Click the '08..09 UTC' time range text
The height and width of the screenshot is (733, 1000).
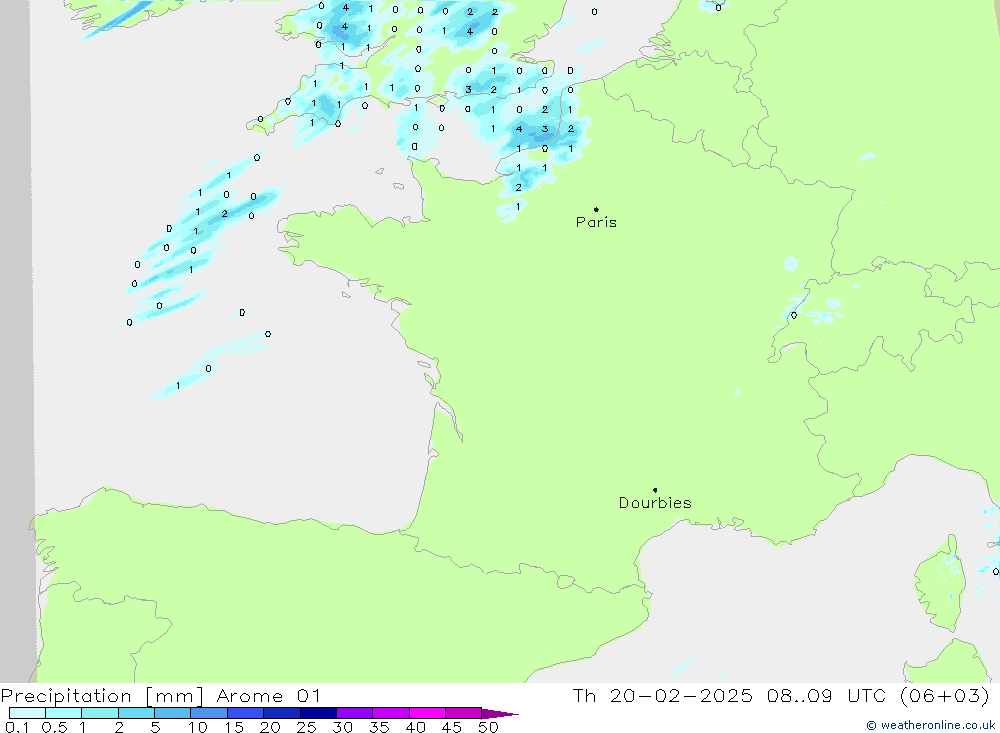coord(827,696)
